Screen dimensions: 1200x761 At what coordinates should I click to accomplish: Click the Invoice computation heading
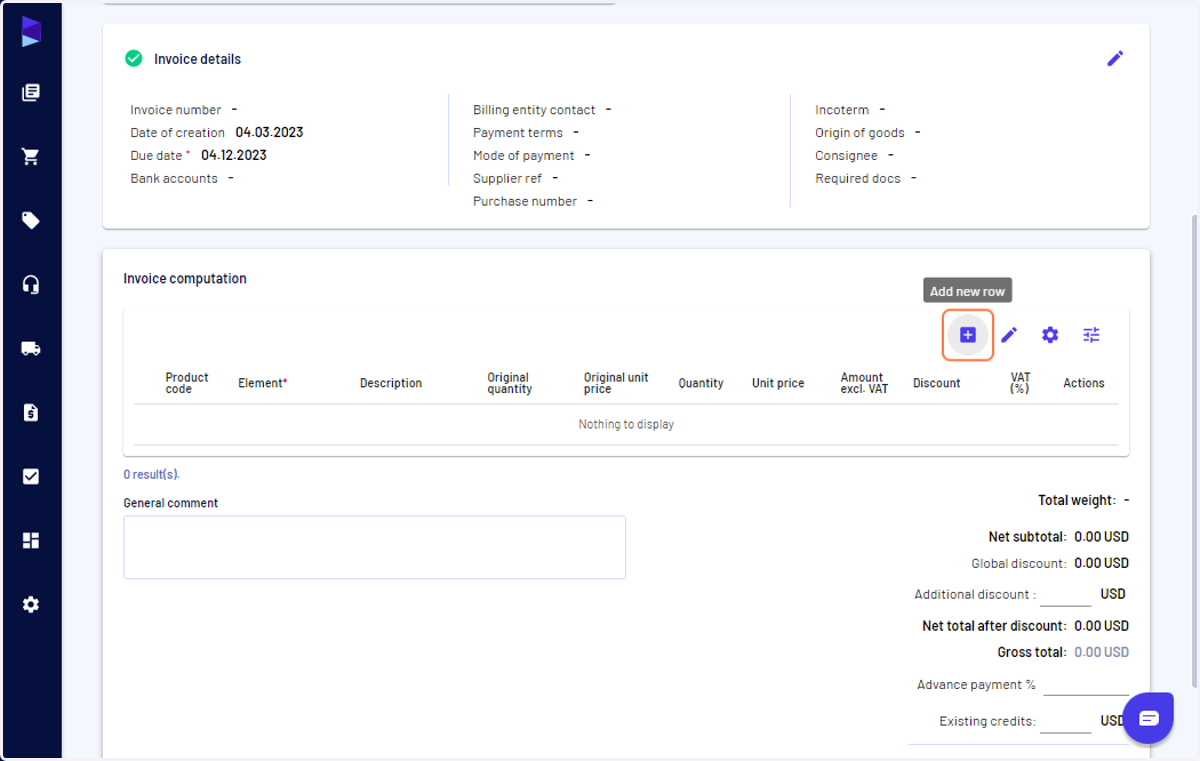tap(185, 279)
